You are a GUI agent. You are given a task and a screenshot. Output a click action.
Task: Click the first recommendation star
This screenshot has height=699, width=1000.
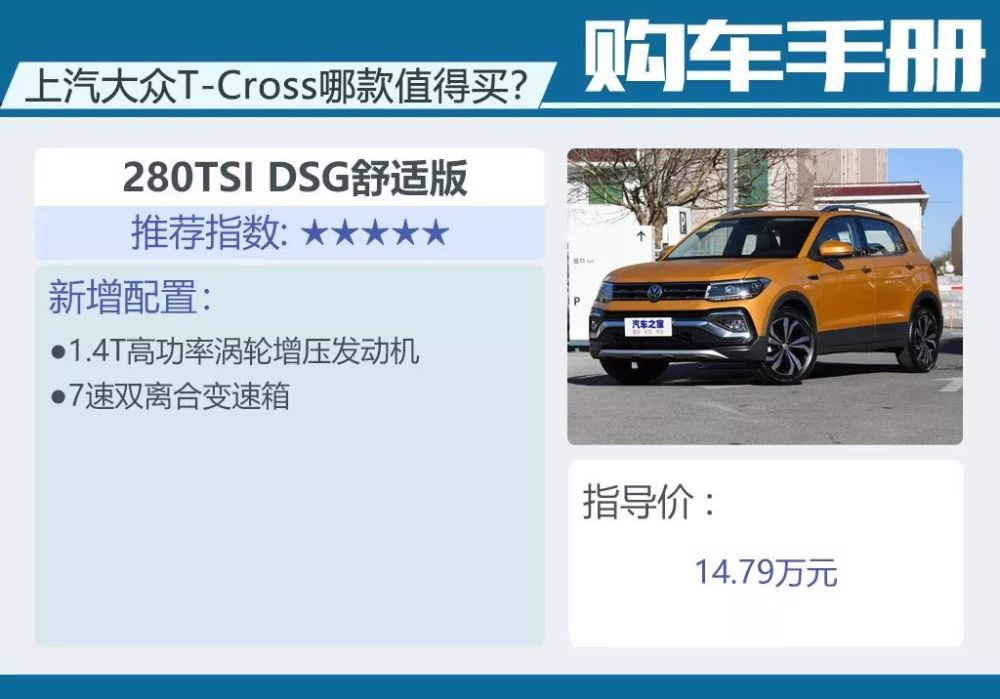click(314, 233)
